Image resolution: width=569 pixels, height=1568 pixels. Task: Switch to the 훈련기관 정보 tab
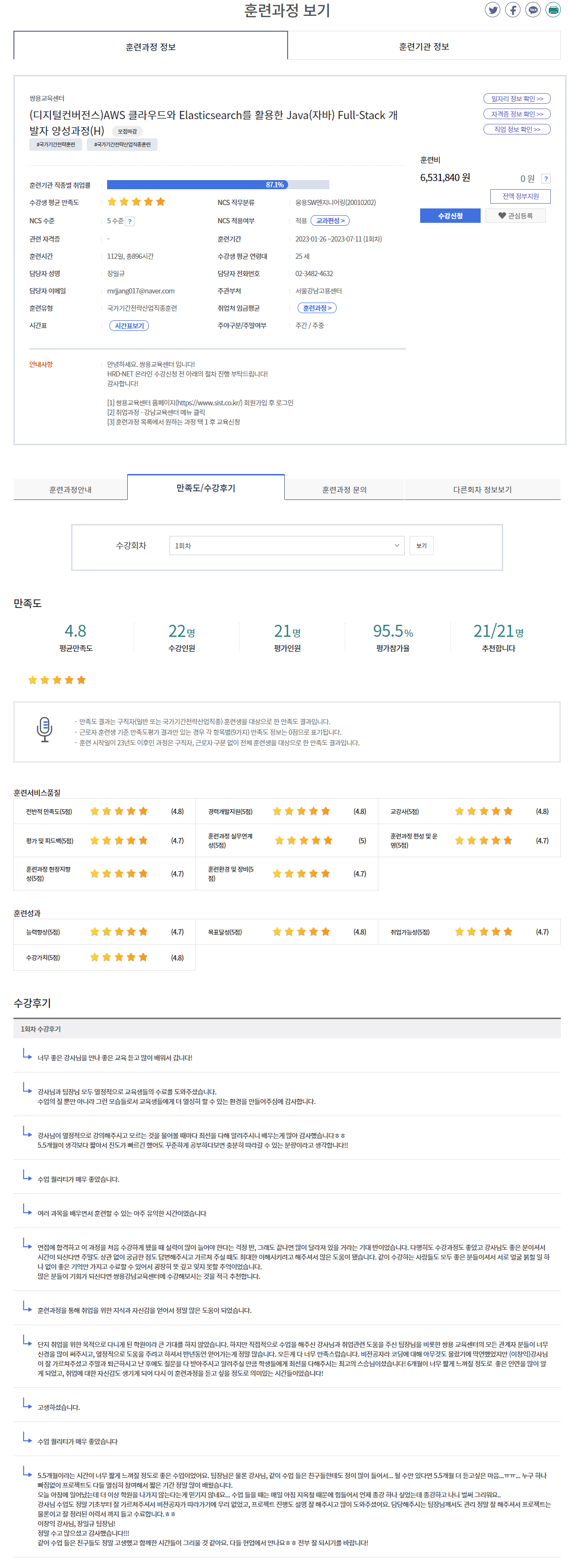click(424, 46)
